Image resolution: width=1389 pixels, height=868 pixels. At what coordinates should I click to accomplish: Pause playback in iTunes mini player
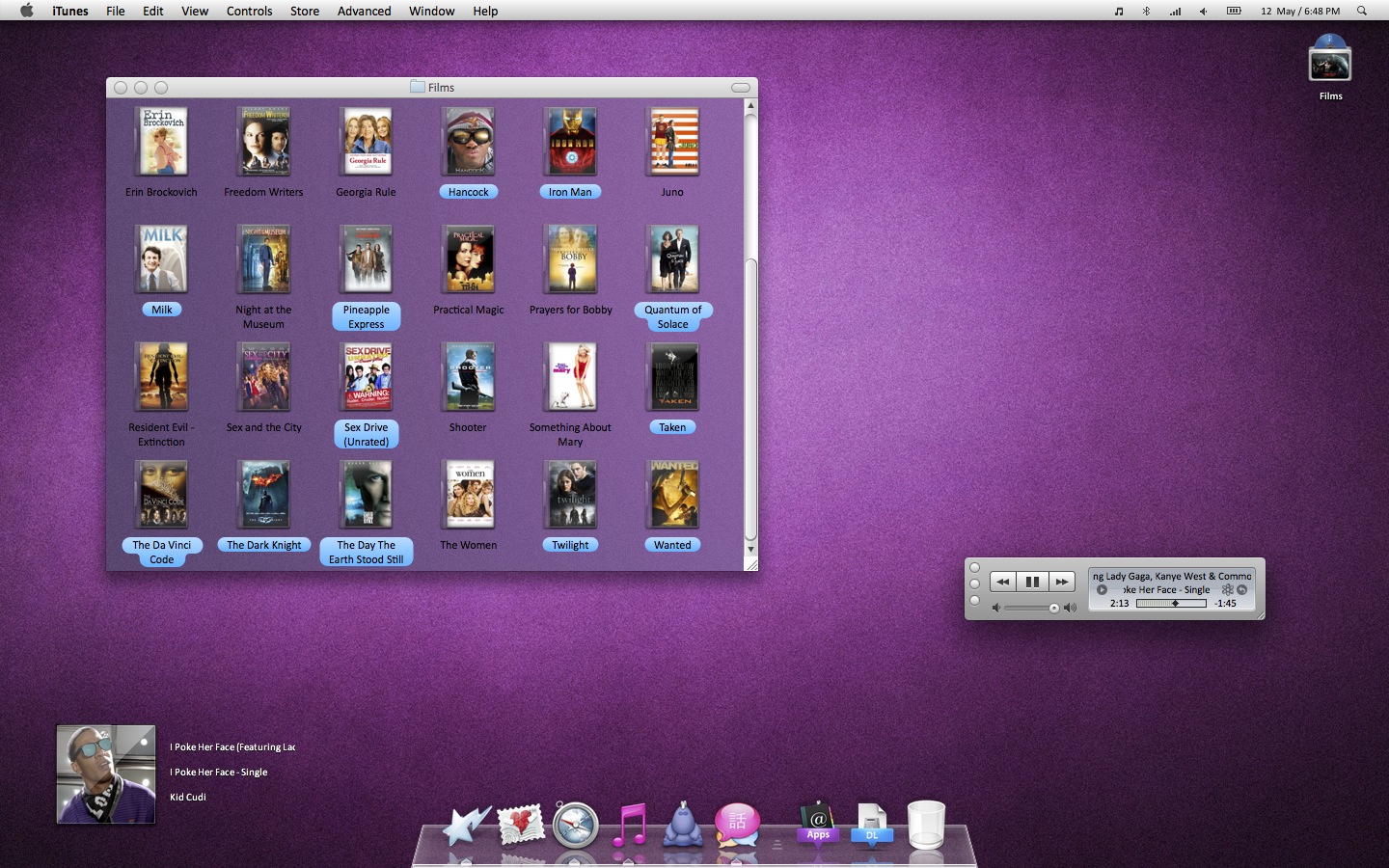(x=1032, y=582)
